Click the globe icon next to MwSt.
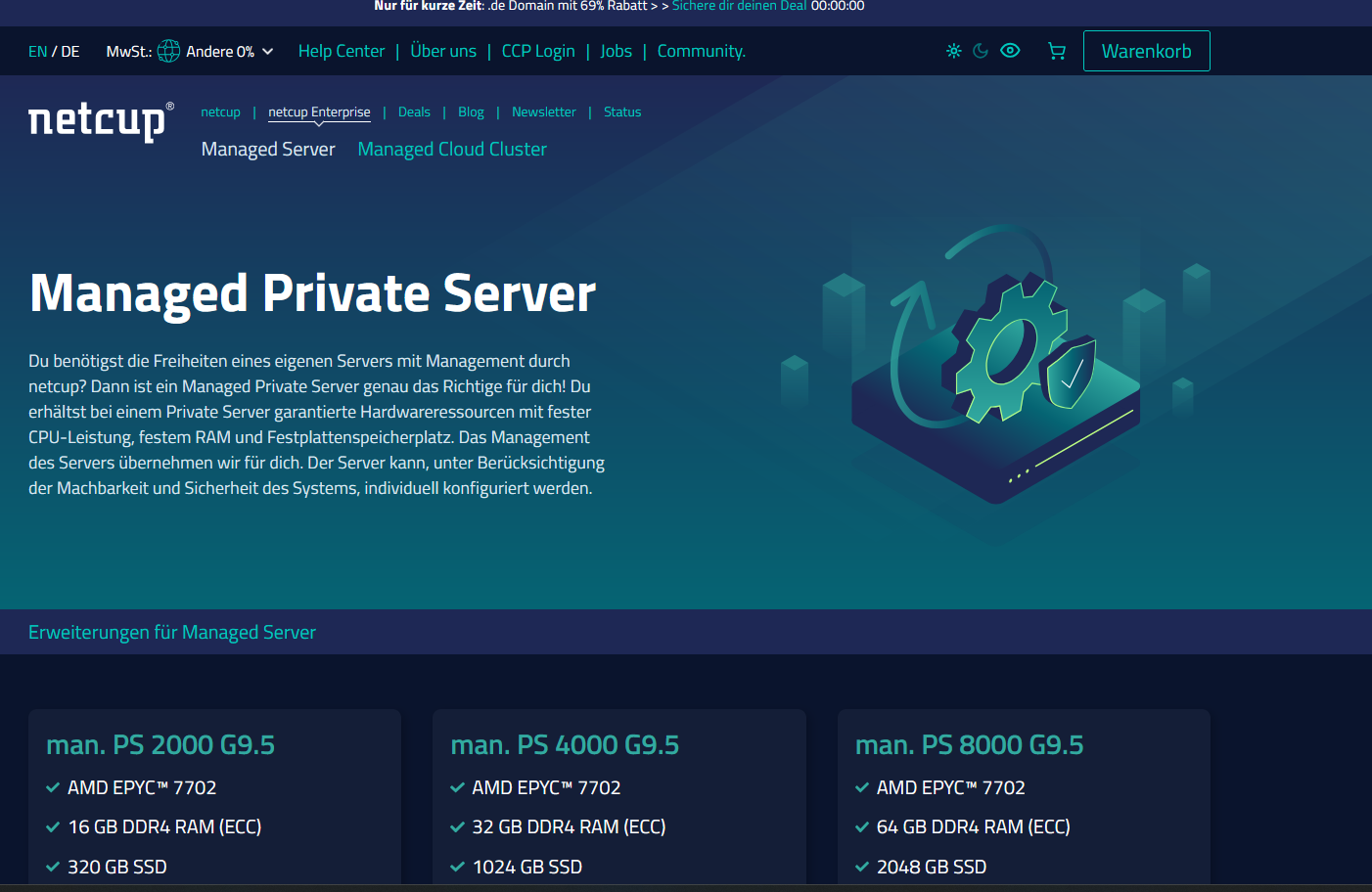Viewport: 1372px width, 892px height. coord(169,51)
